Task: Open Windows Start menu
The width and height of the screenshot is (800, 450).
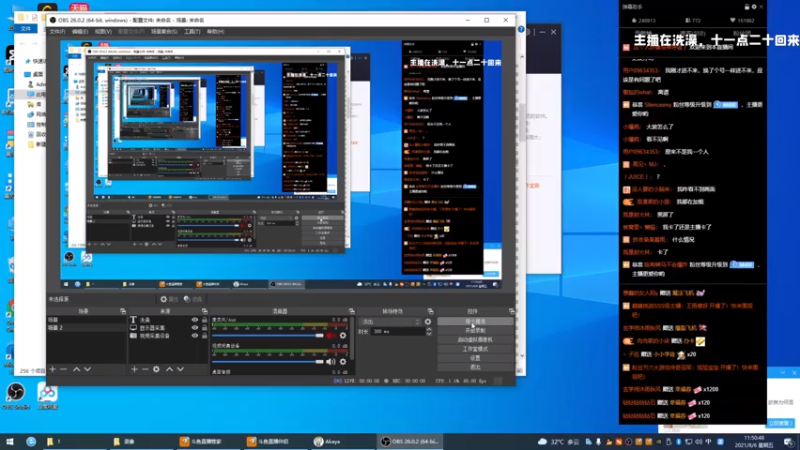Action: pyautogui.click(x=10, y=441)
